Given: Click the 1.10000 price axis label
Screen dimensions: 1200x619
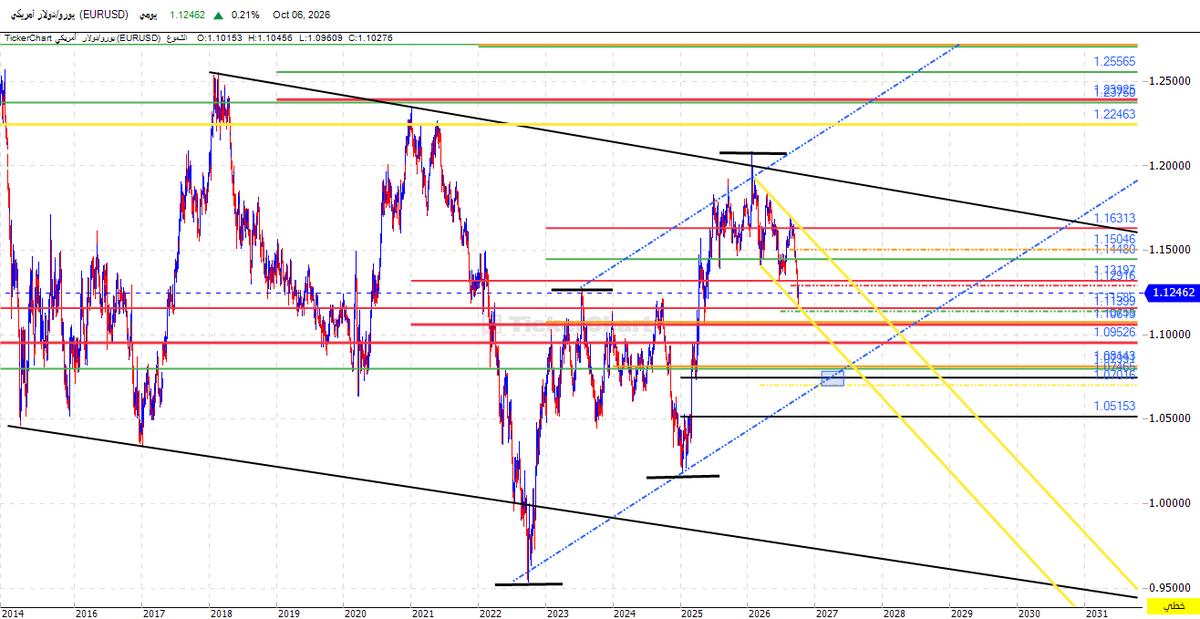Looking at the screenshot, I should click(1168, 334).
